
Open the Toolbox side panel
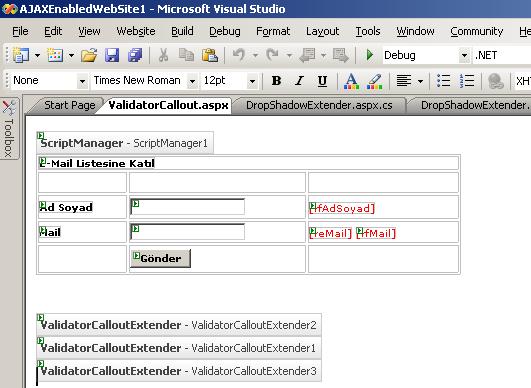pos(9,129)
